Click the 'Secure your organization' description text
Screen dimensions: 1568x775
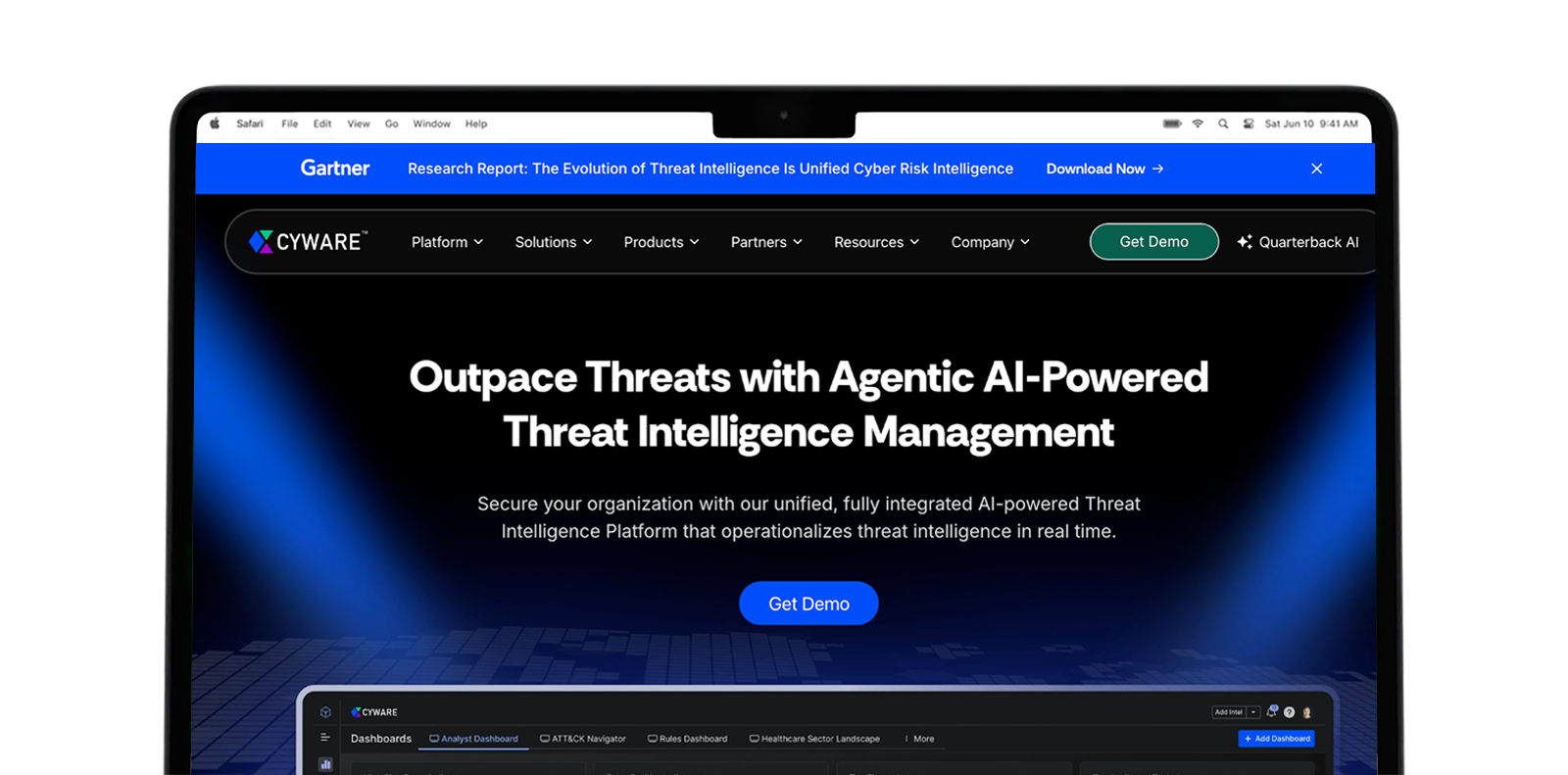(x=808, y=517)
